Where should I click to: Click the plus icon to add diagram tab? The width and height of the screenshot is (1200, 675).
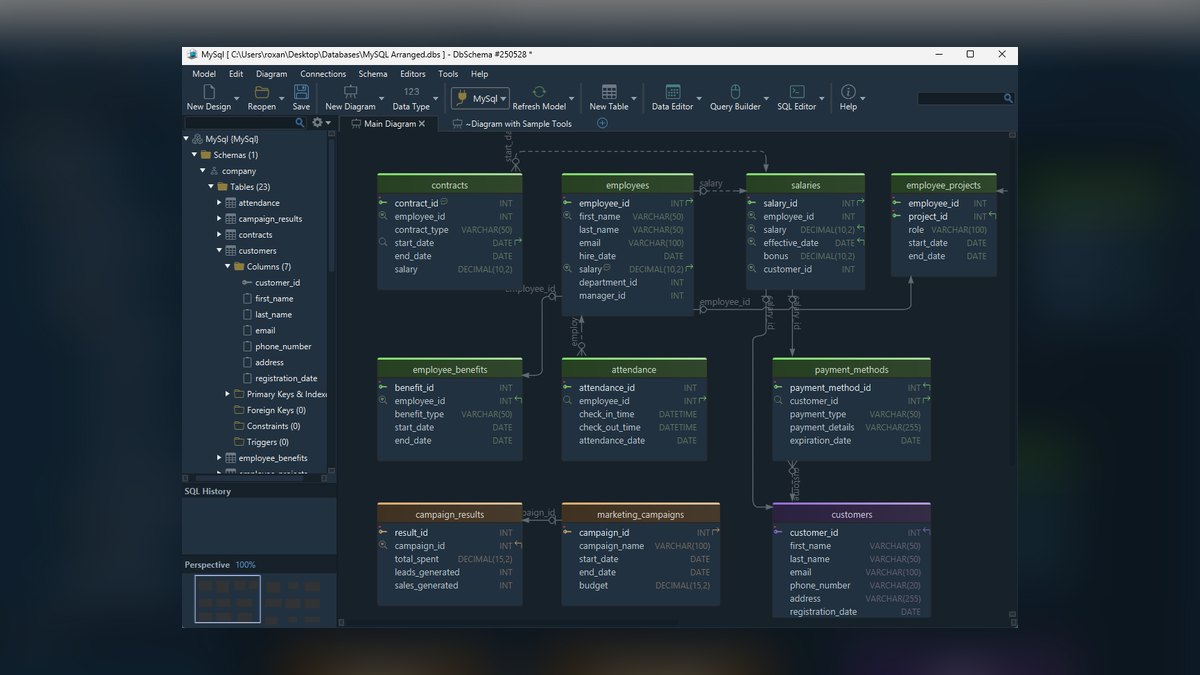602,123
